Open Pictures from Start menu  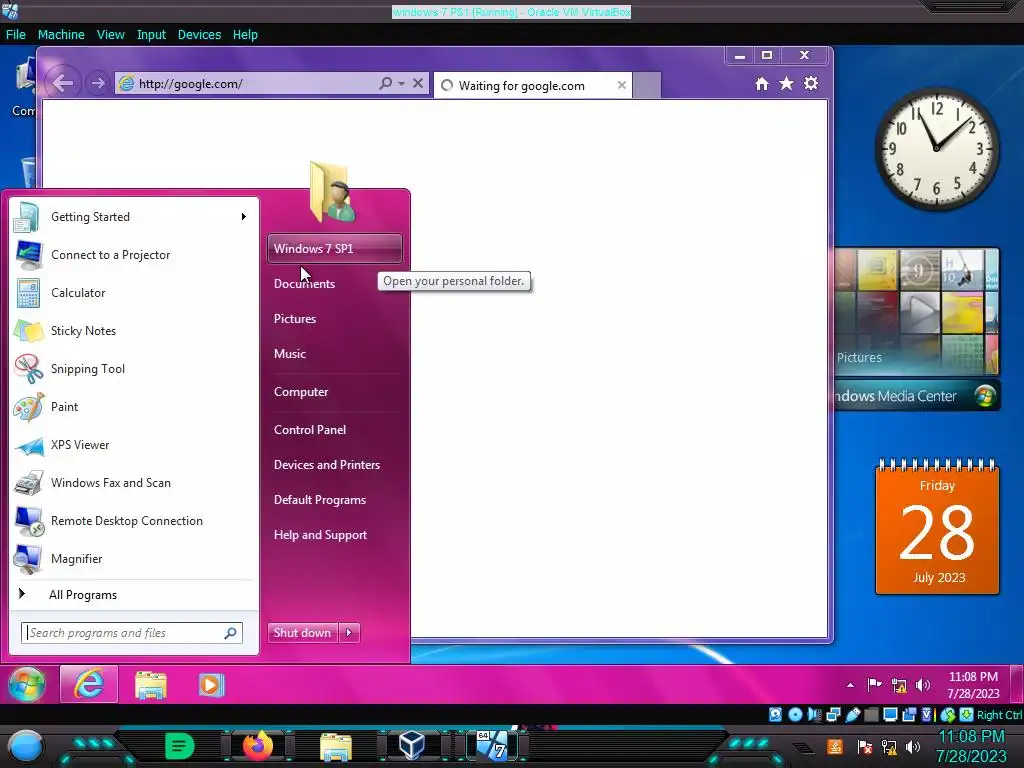(295, 319)
